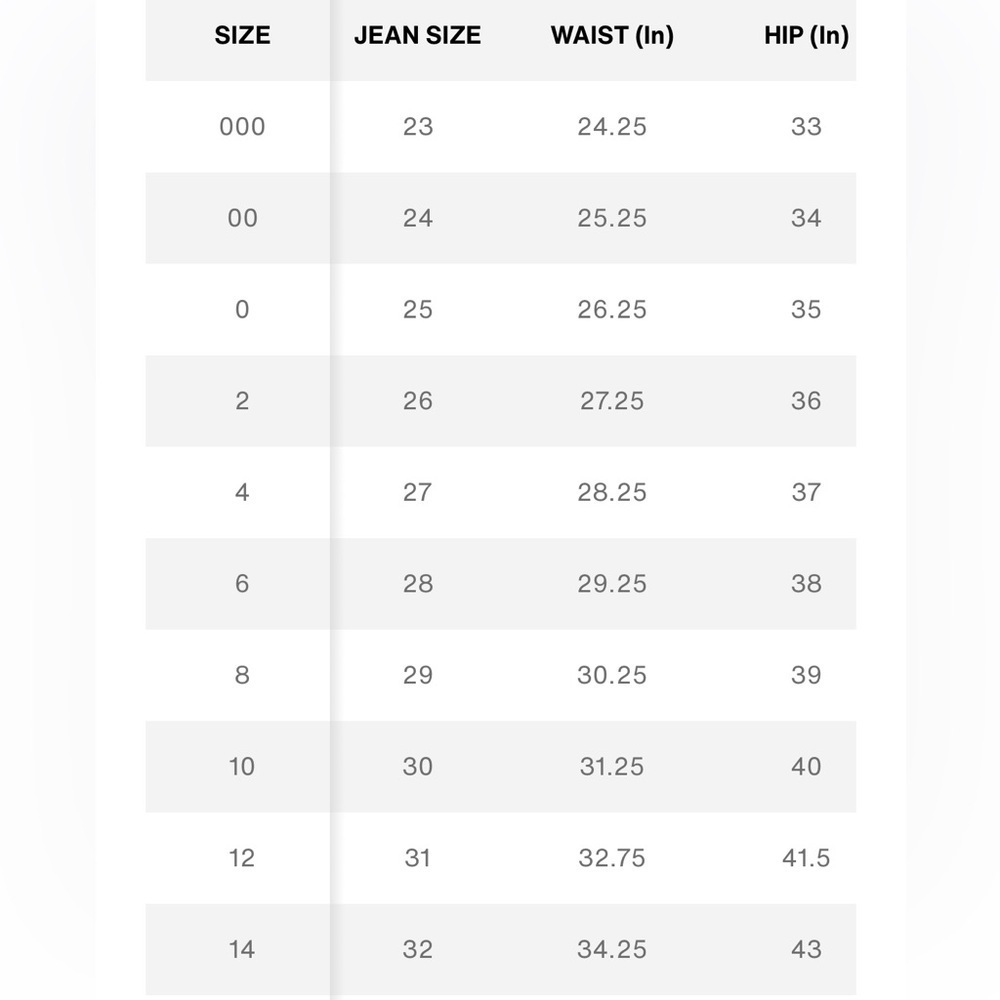Select the size 14 row label
Screen dimensions: 1000x1000
click(242, 949)
